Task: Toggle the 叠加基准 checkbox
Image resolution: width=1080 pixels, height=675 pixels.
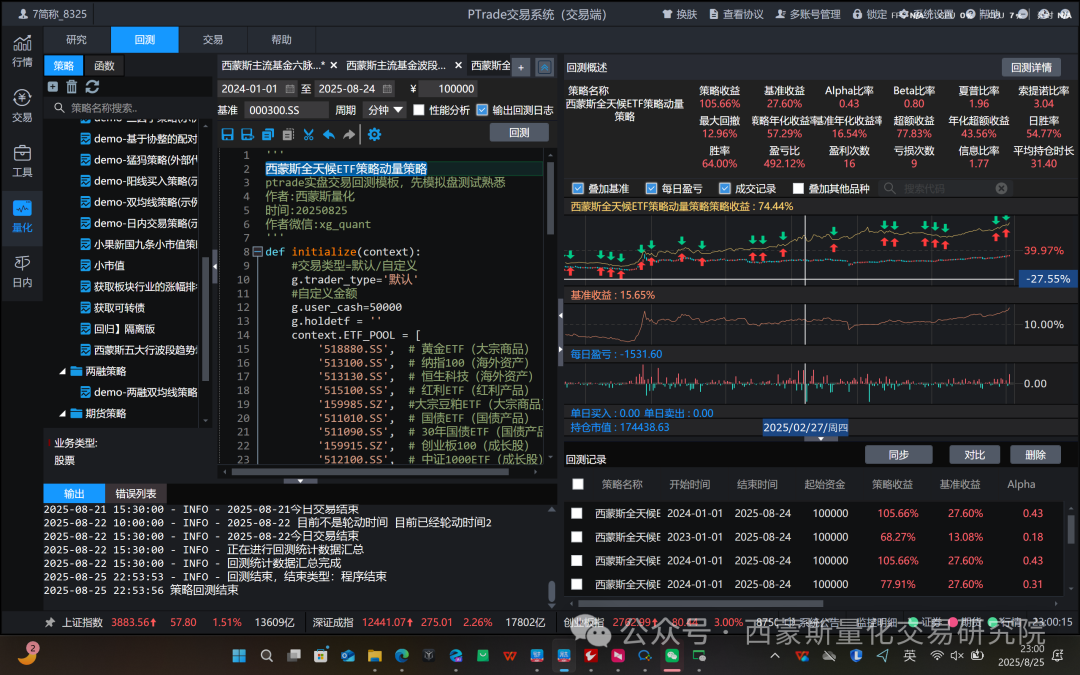Action: click(578, 188)
